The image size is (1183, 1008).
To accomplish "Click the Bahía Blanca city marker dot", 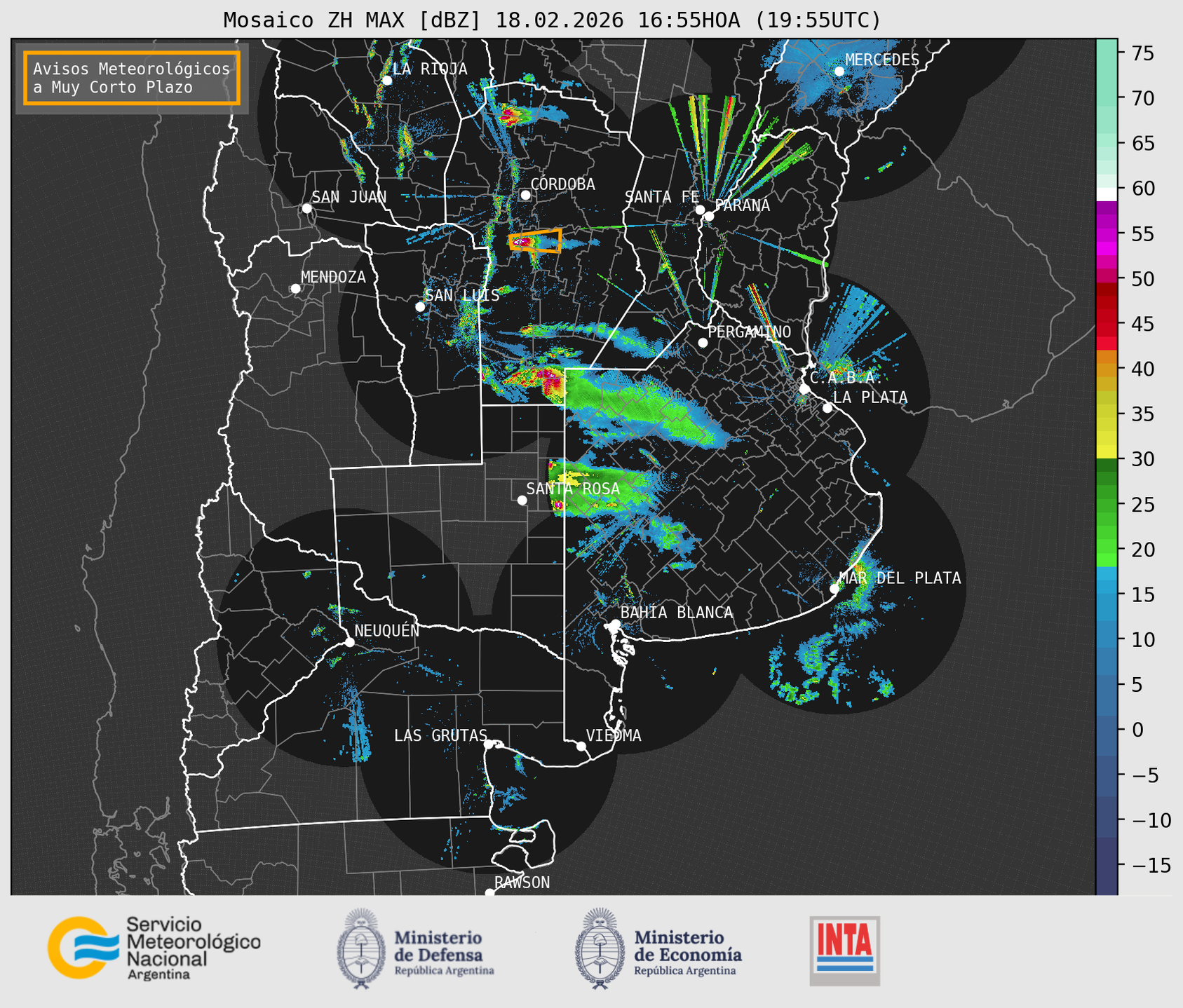I will (615, 624).
